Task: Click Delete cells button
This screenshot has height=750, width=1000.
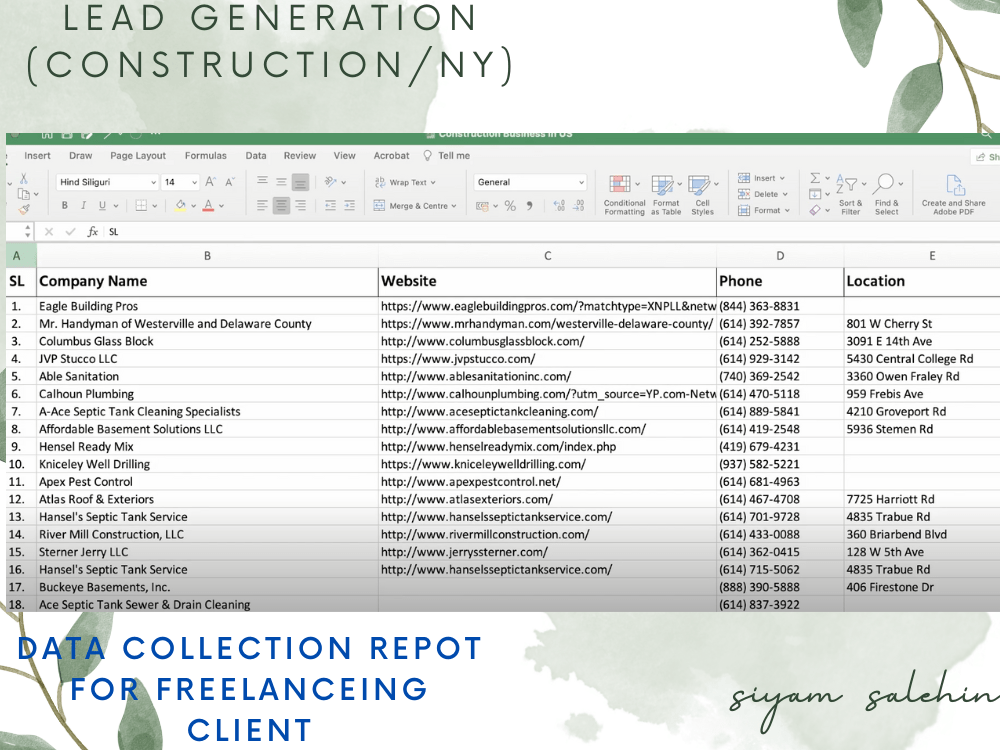Action: tap(763, 194)
